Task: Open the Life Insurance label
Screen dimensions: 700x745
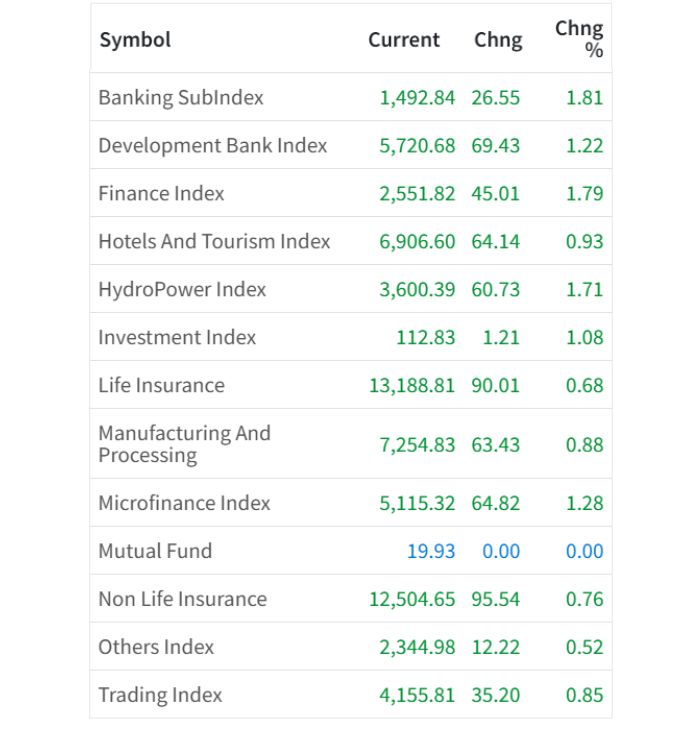Action: pyautogui.click(x=161, y=385)
